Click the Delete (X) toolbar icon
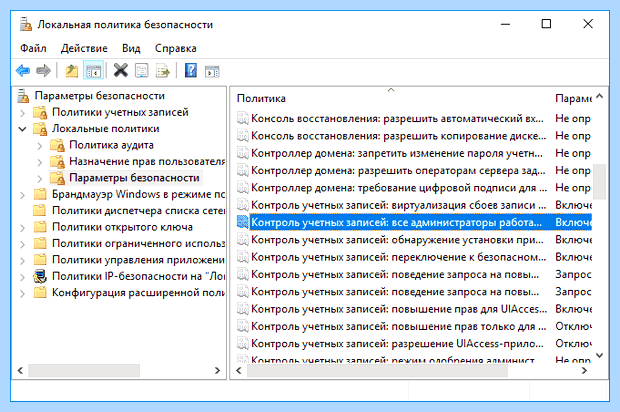The width and height of the screenshot is (620, 412). click(x=121, y=70)
